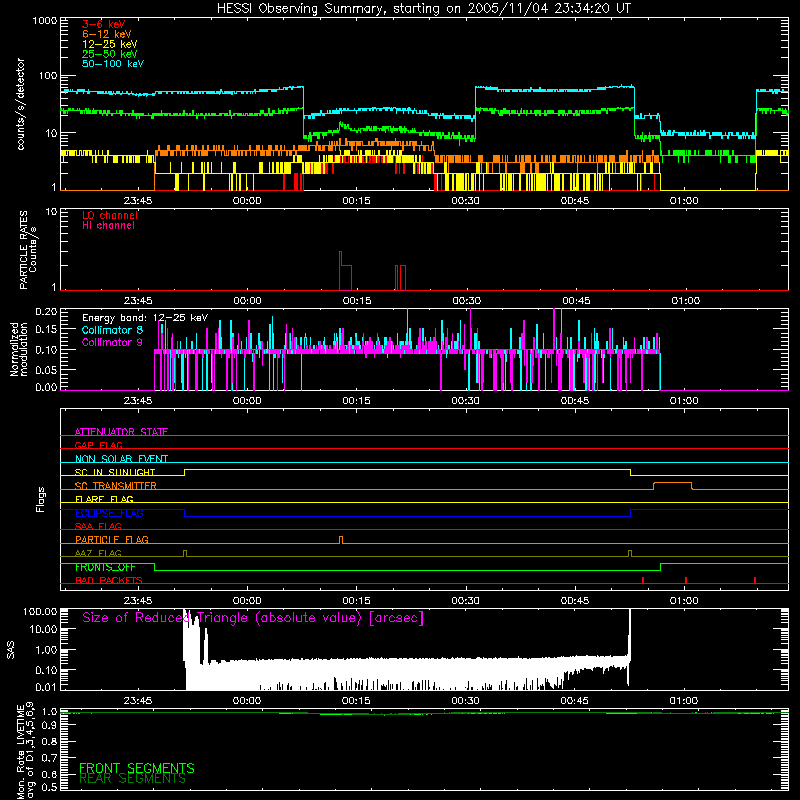The image size is (800, 800).
Task: Click the Flags panel axis label
Action: coord(41,499)
